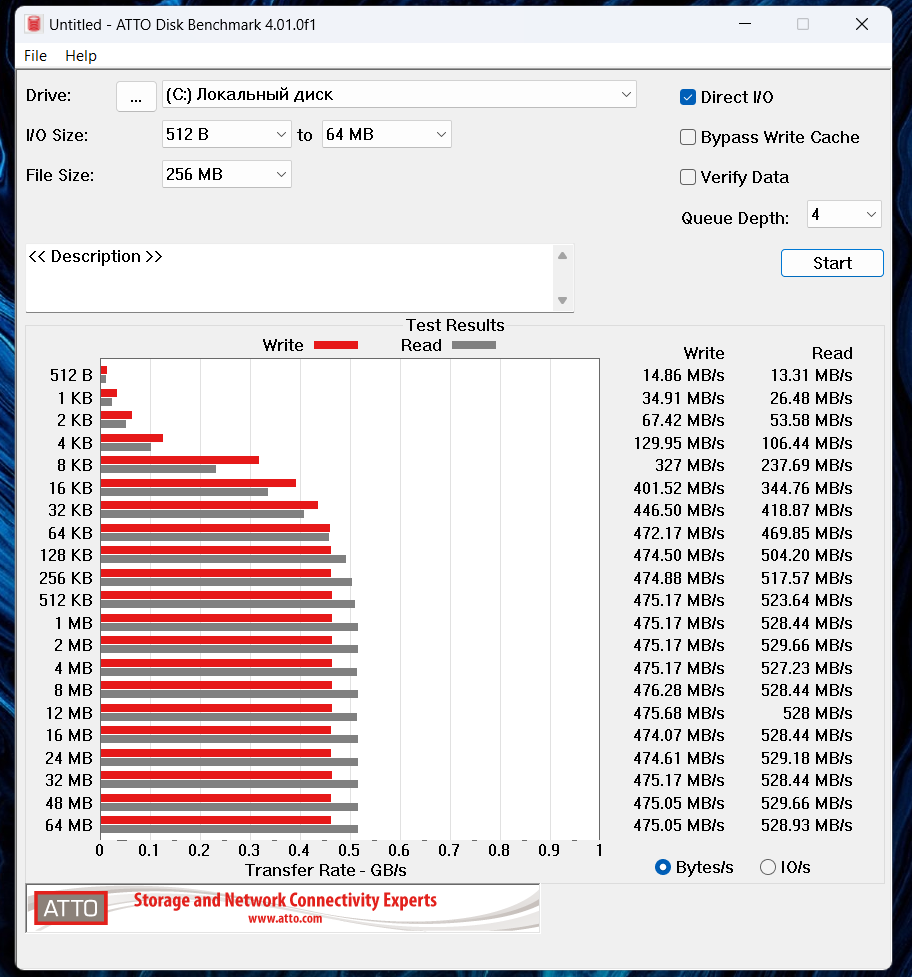Click the 4 KB row label
This screenshot has height=977, width=912.
[x=75, y=443]
